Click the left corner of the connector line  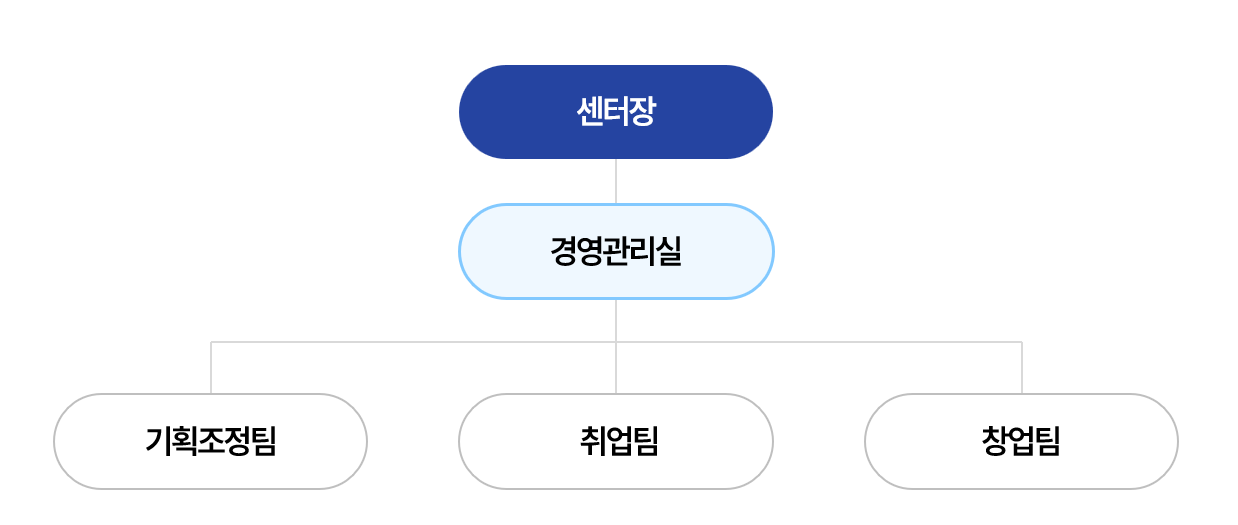pyautogui.click(x=211, y=342)
